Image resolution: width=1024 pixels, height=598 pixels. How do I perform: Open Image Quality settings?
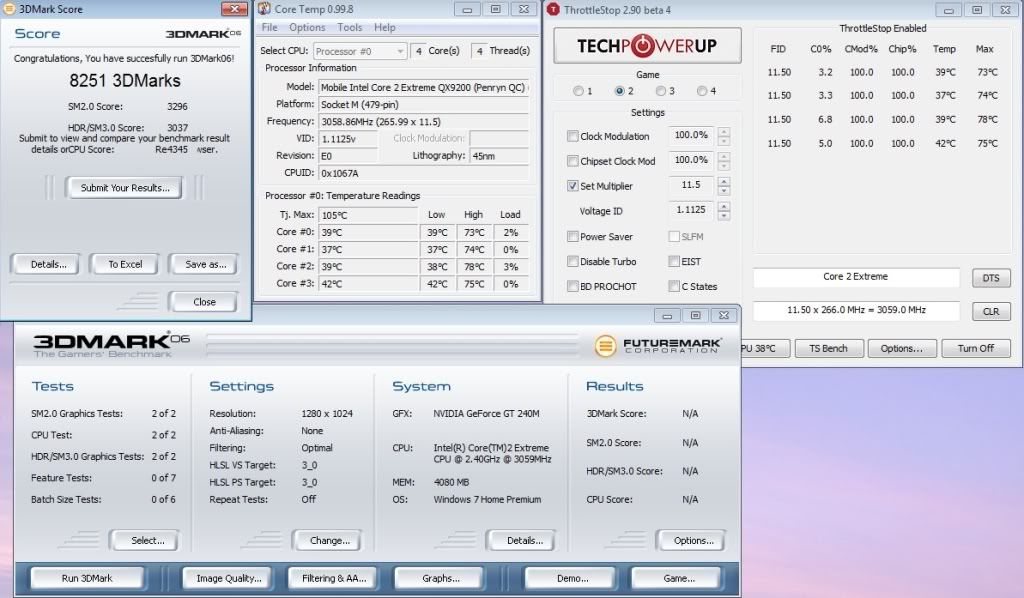[x=229, y=578]
